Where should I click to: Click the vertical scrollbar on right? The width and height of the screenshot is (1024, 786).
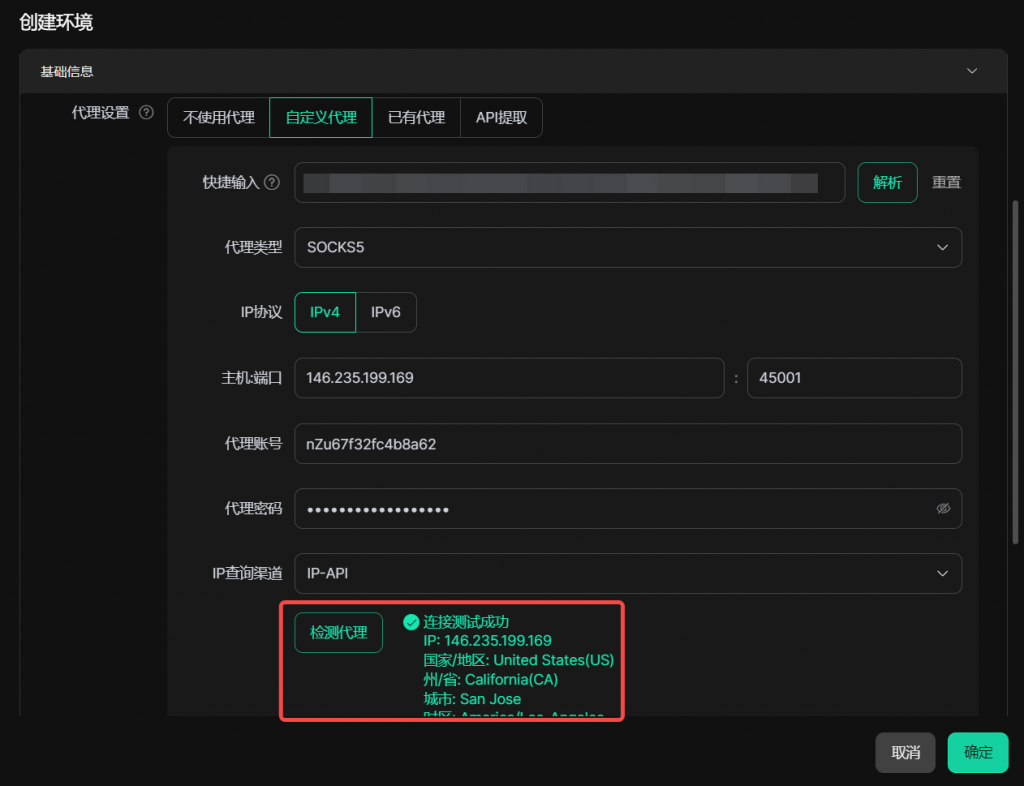point(1016,370)
